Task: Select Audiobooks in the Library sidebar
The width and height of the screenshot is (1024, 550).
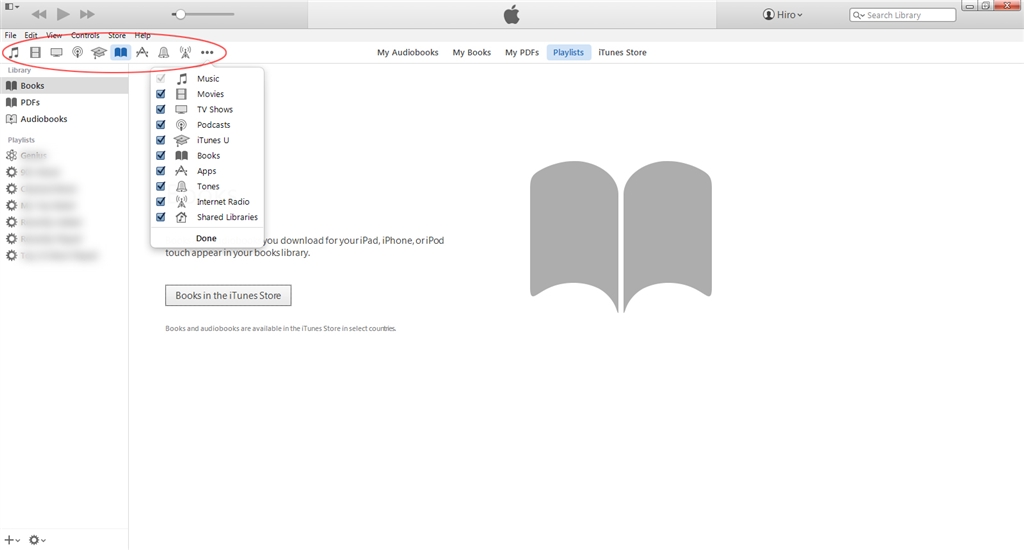Action: point(64,119)
